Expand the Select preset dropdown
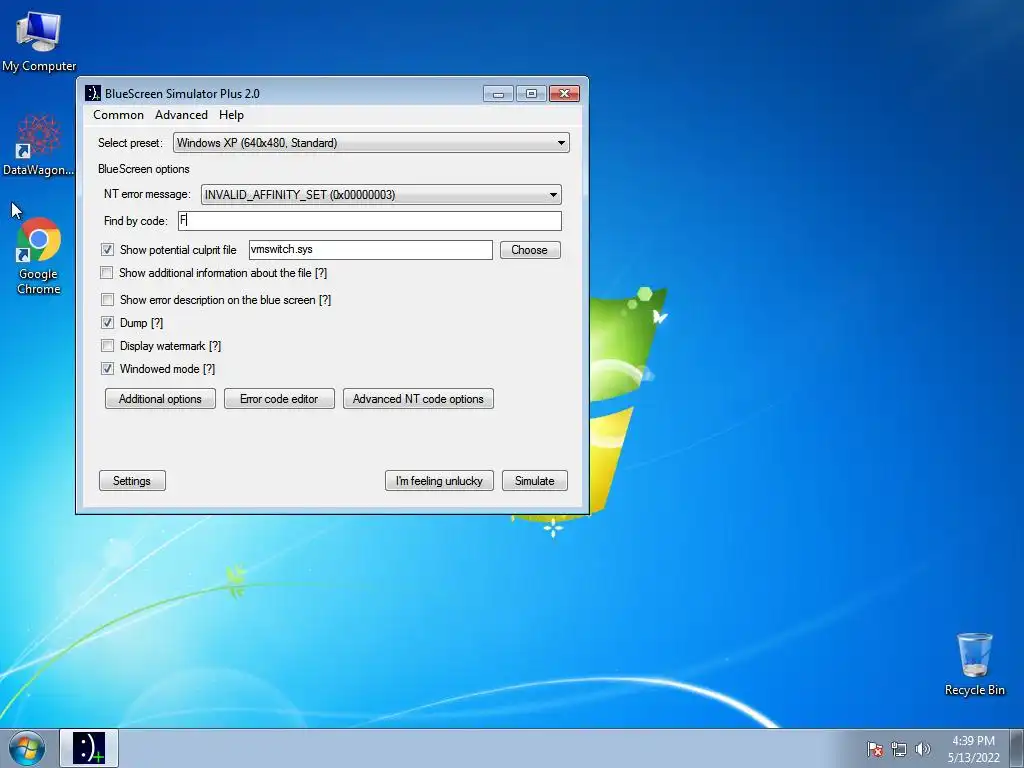 [x=371, y=142]
